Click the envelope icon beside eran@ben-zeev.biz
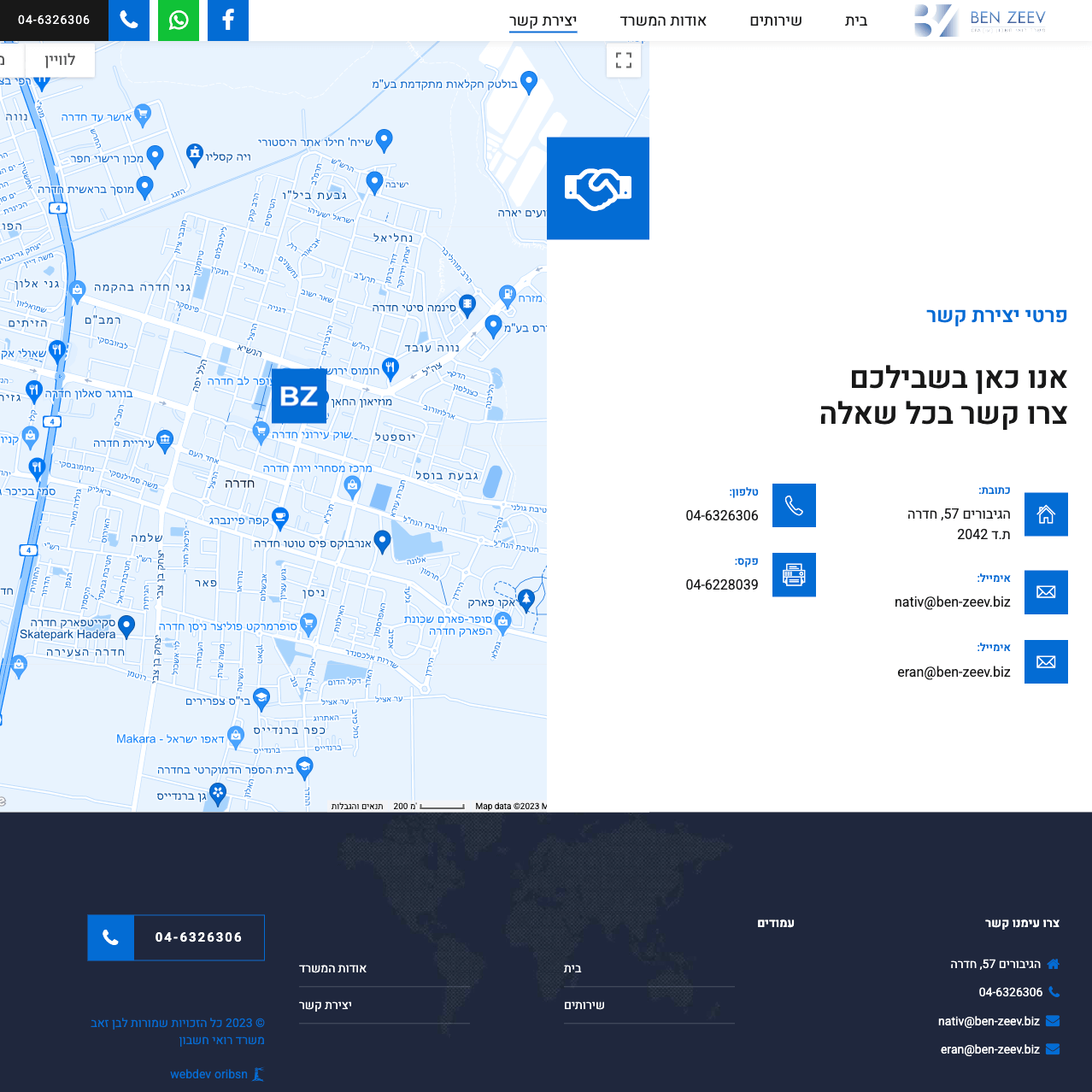Viewport: 1092px width, 1092px height. [1046, 661]
